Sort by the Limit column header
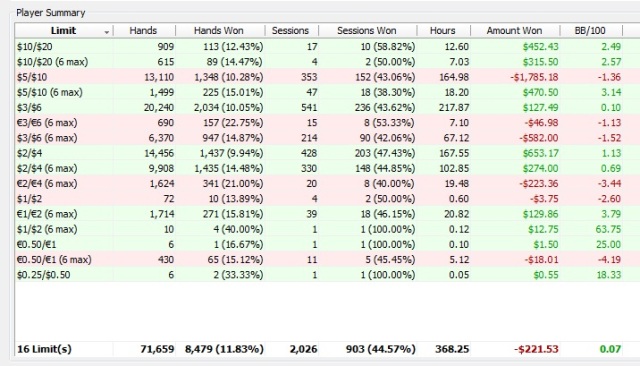Image resolution: width=640 pixels, height=366 pixels. point(64,31)
